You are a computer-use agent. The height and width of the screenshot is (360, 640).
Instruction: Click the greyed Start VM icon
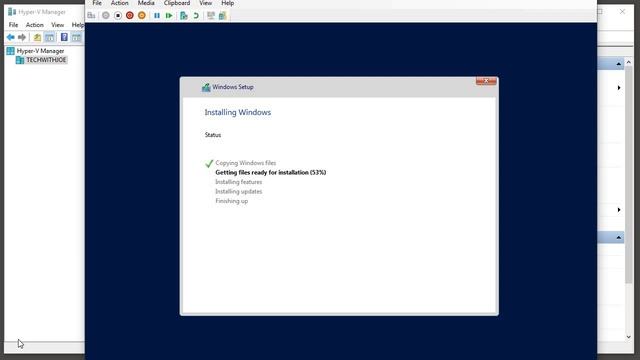(x=106, y=16)
